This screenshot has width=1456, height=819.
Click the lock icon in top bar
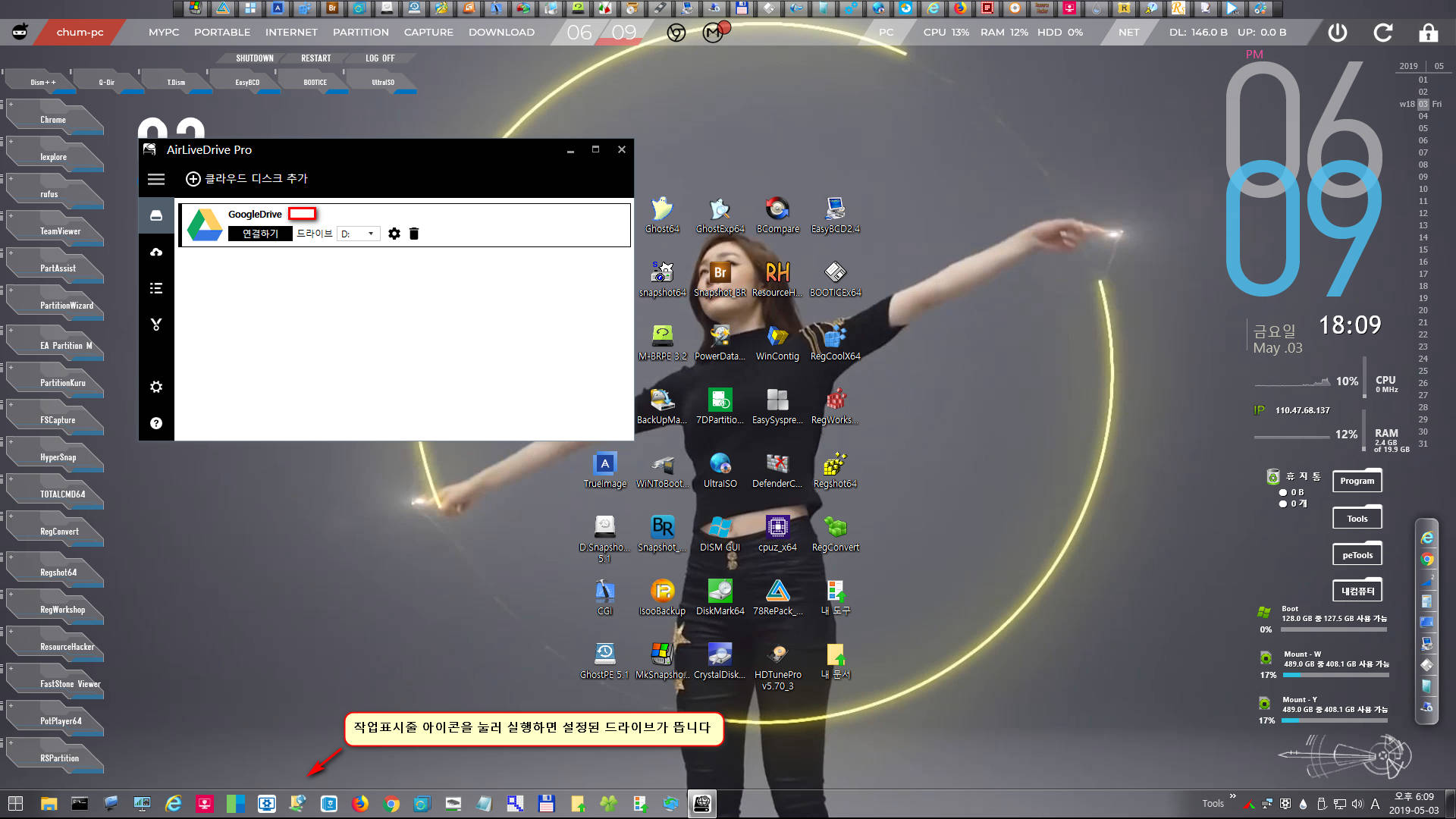[x=1429, y=33]
